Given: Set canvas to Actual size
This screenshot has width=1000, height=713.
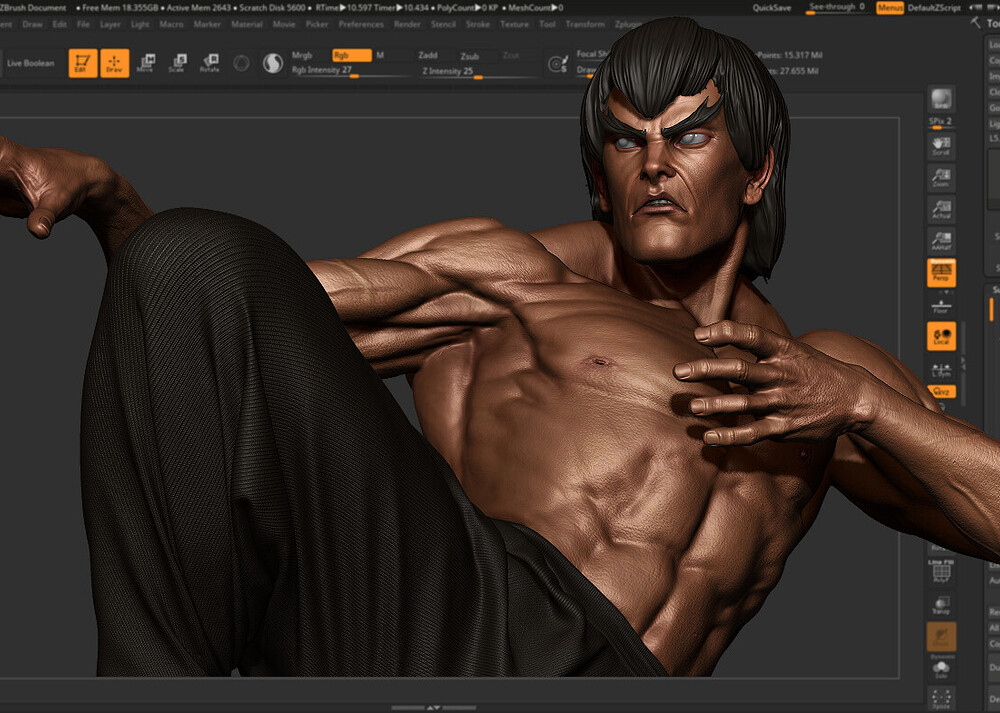Looking at the screenshot, I should (941, 210).
